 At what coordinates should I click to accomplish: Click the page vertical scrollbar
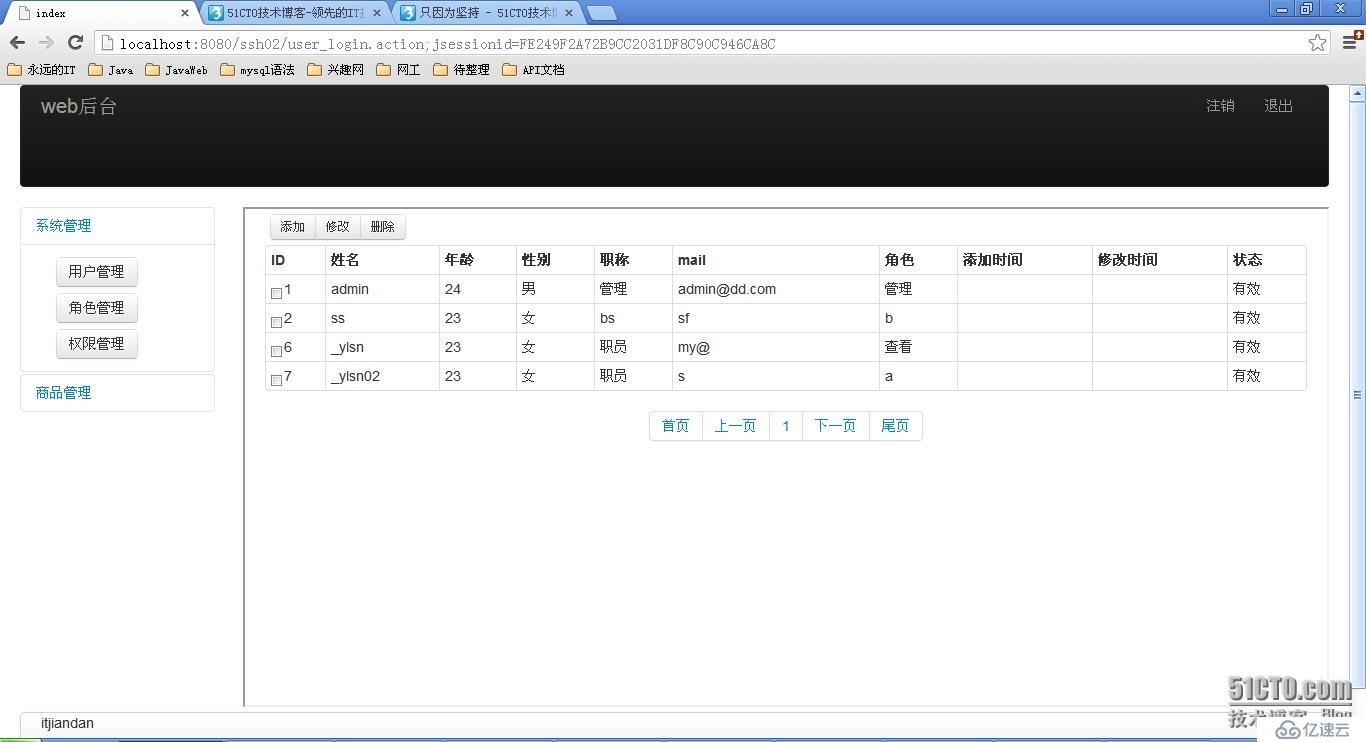(x=1357, y=395)
